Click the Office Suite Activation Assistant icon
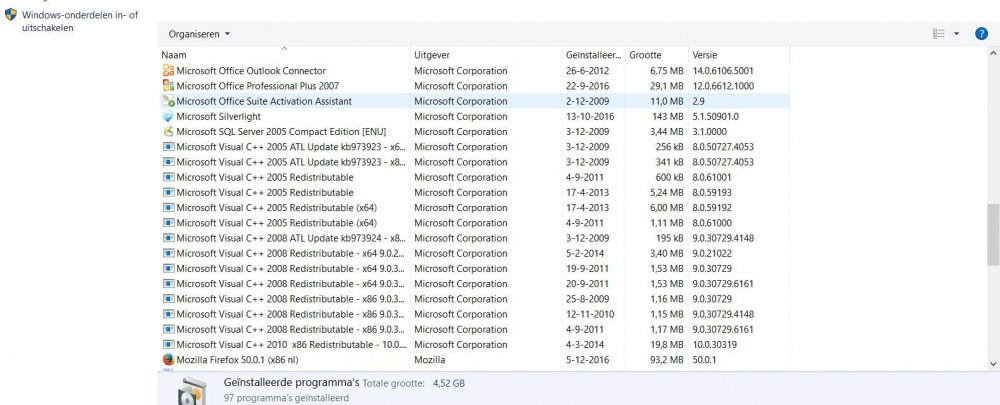1000x405 pixels. click(x=168, y=101)
